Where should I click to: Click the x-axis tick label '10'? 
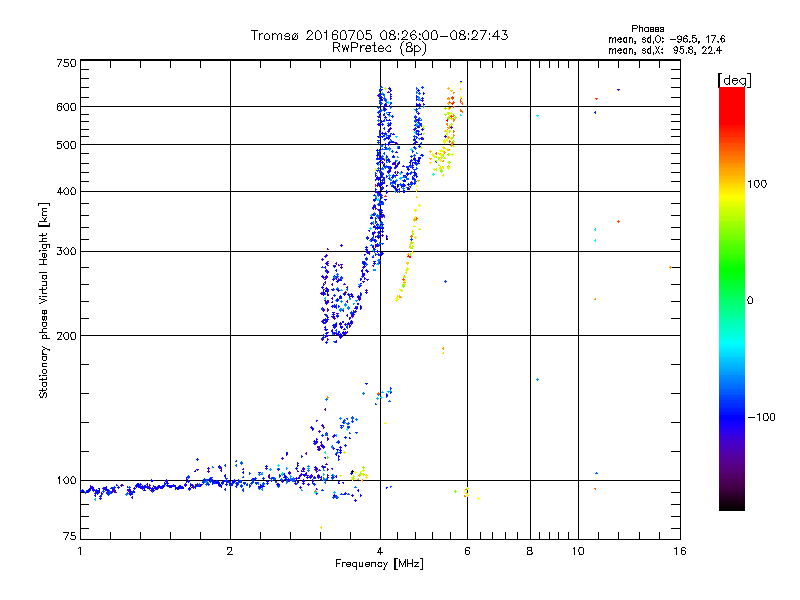pyautogui.click(x=578, y=551)
